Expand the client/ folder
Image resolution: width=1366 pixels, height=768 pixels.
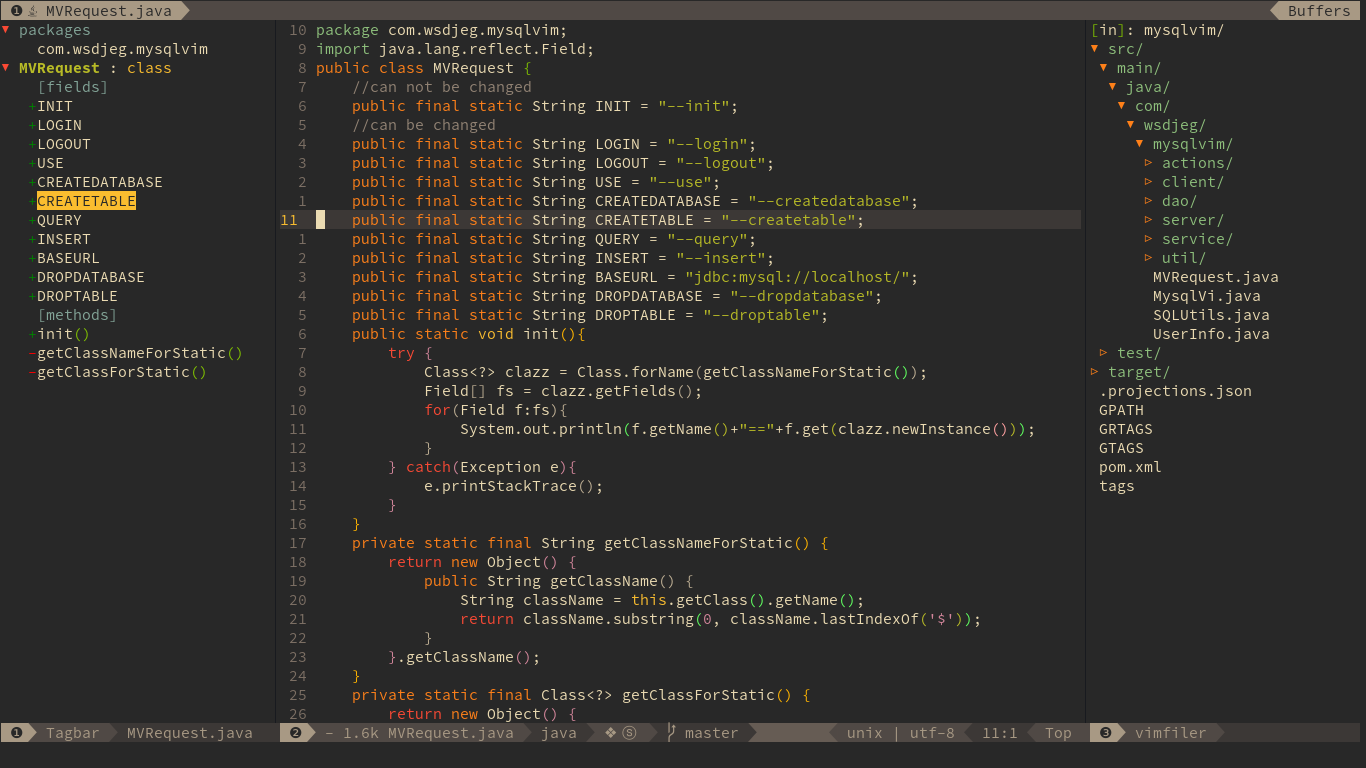(1149, 182)
